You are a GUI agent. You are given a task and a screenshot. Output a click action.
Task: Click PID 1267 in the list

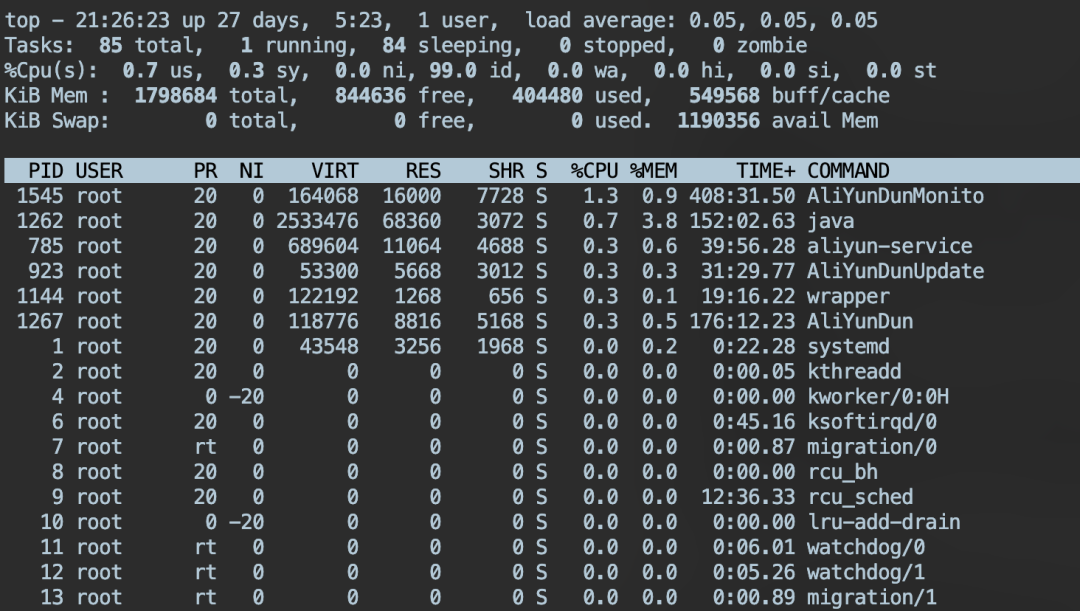tap(40, 321)
